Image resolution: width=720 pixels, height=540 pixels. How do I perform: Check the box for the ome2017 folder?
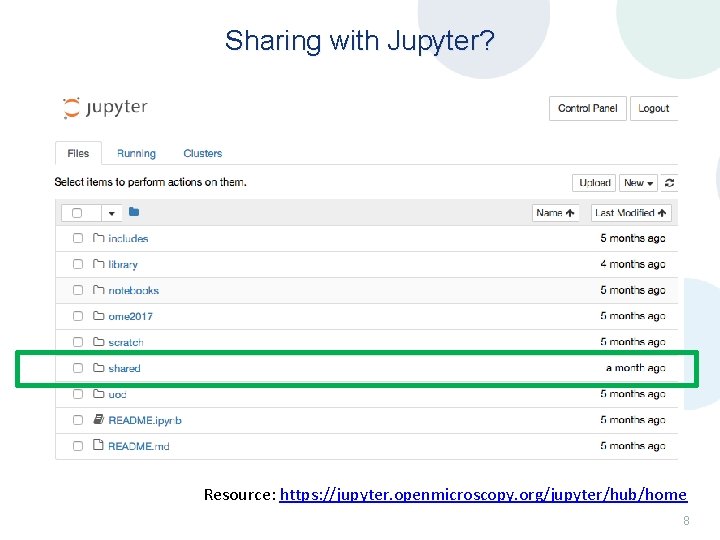coord(78,316)
